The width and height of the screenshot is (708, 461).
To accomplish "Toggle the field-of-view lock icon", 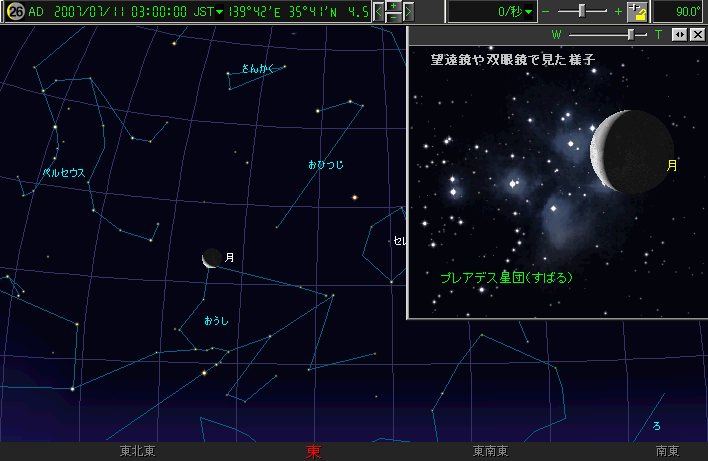I will (636, 12).
